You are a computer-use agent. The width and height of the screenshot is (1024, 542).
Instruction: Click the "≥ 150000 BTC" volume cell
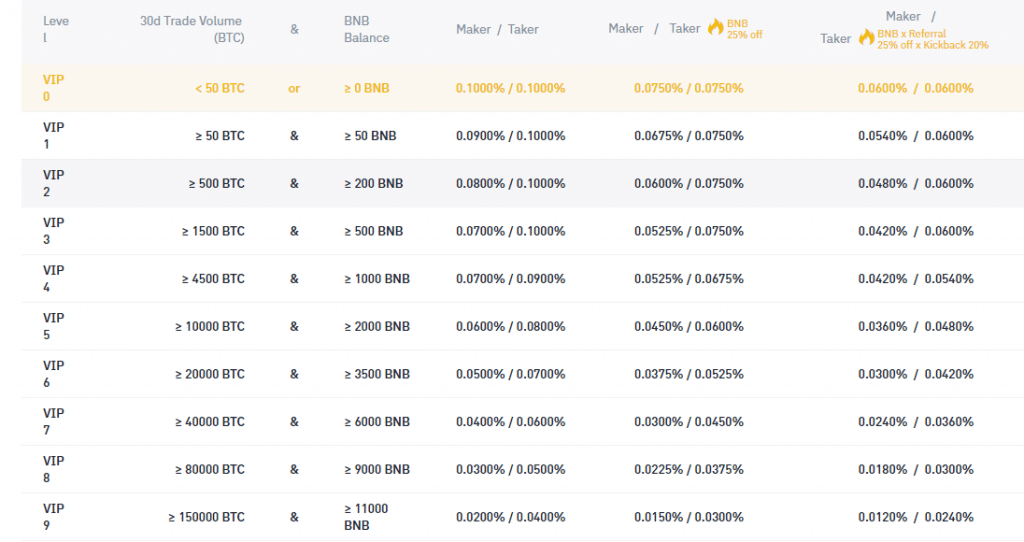pyautogui.click(x=206, y=517)
